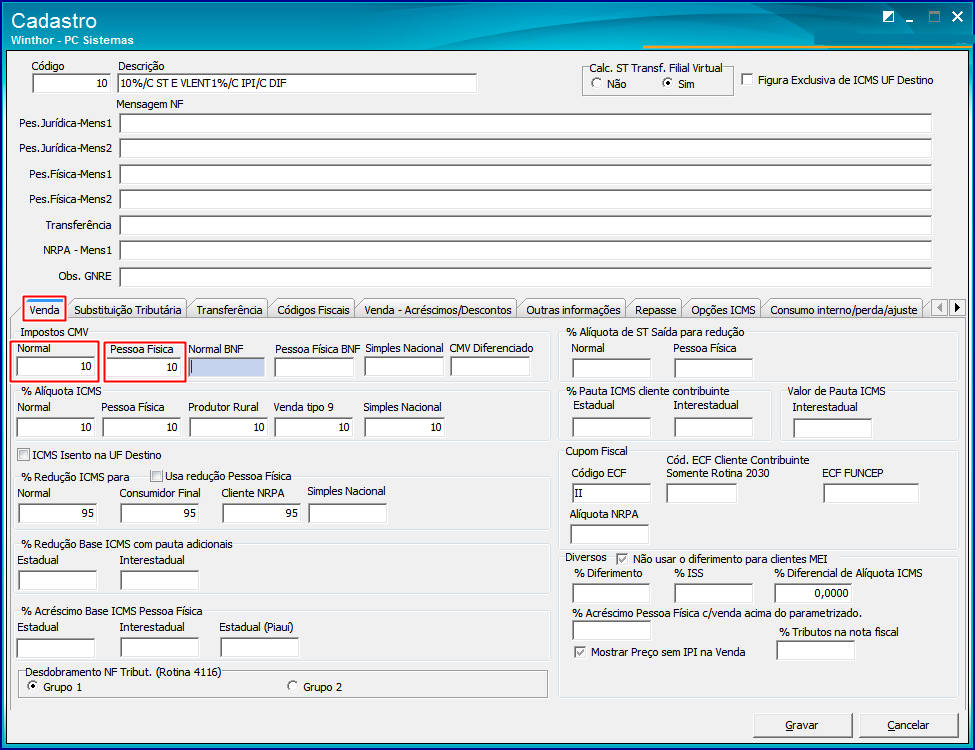Click the Obs. GNRE field
The width and height of the screenshot is (975, 750).
526,276
